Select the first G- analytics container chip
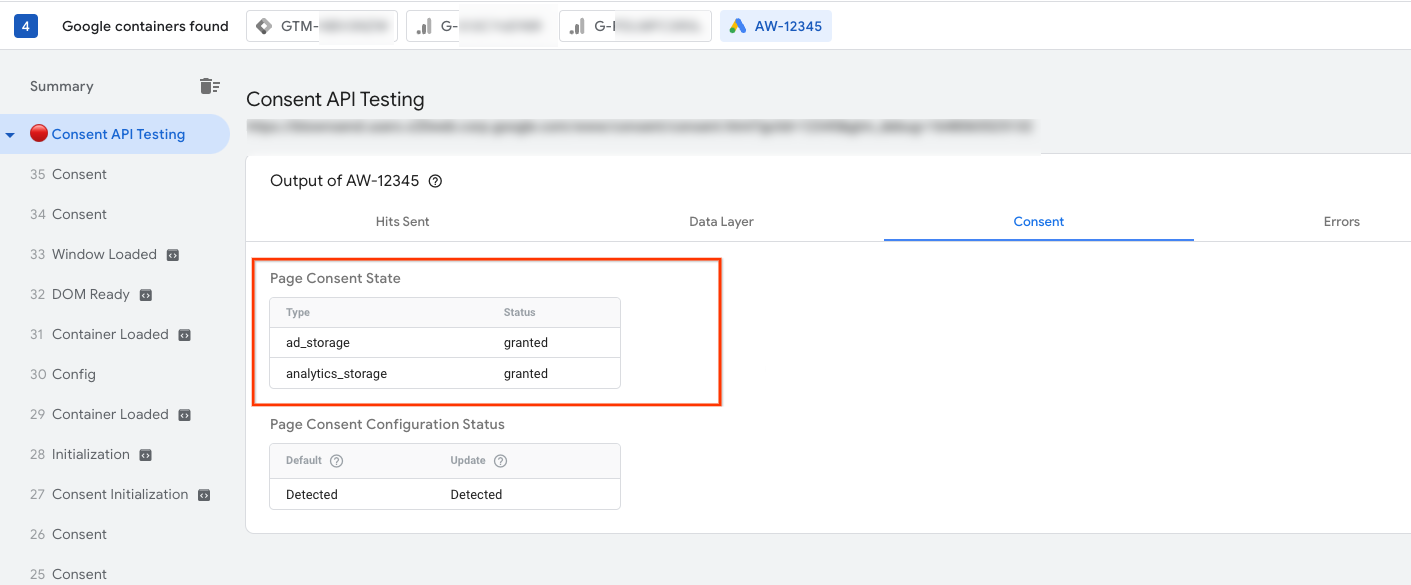This screenshot has width=1411, height=585. pyautogui.click(x=479, y=26)
